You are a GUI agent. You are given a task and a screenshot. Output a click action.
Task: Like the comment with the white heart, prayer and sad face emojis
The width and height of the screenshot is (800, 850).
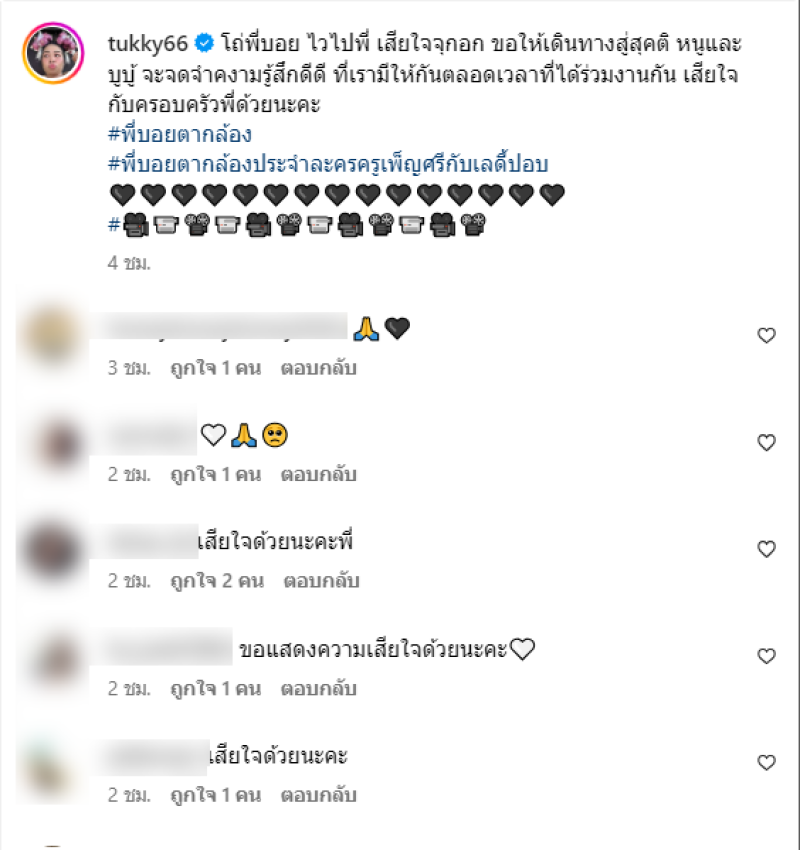click(x=766, y=442)
